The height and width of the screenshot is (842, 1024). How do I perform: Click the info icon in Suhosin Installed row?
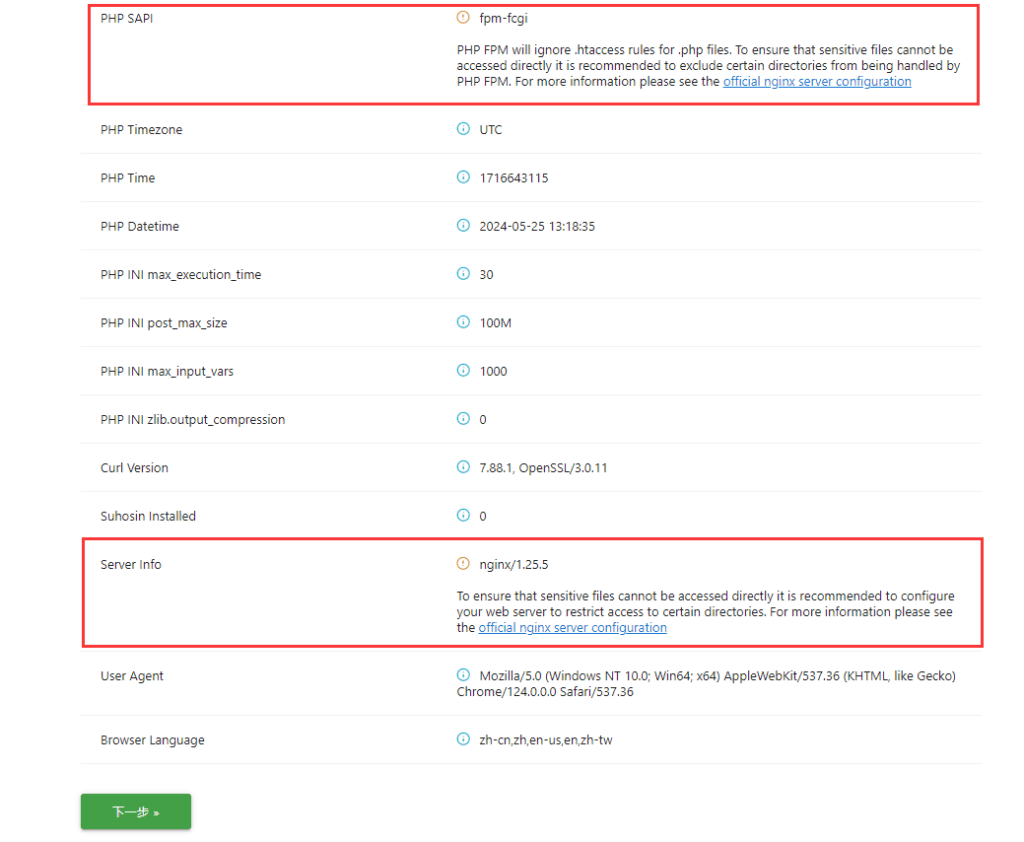point(462,515)
